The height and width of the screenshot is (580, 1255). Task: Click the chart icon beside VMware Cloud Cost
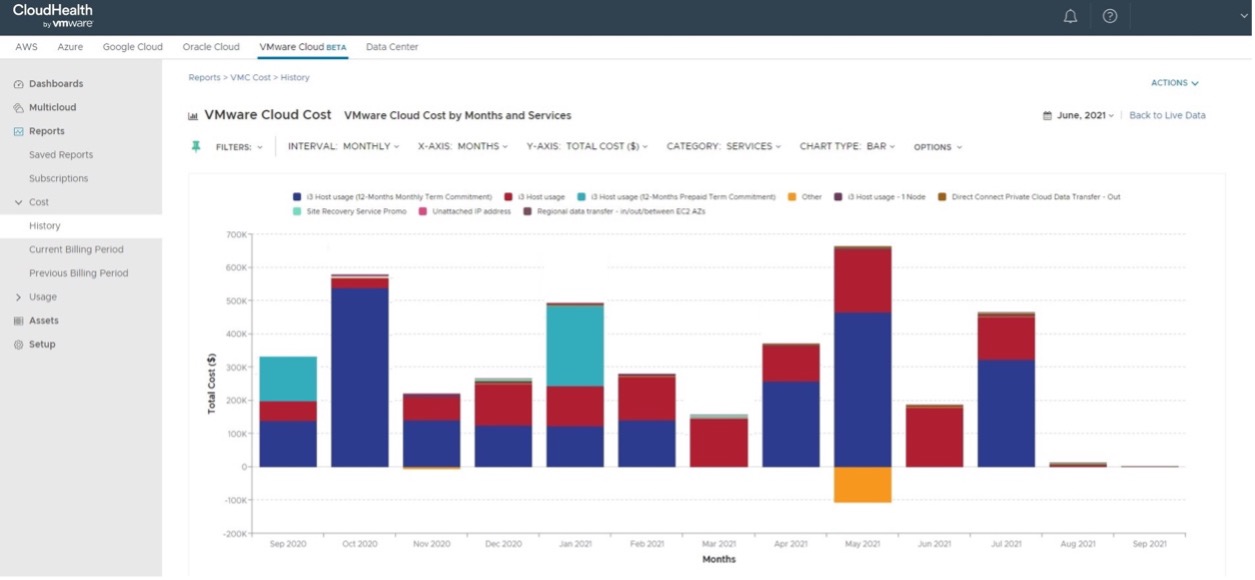point(191,114)
